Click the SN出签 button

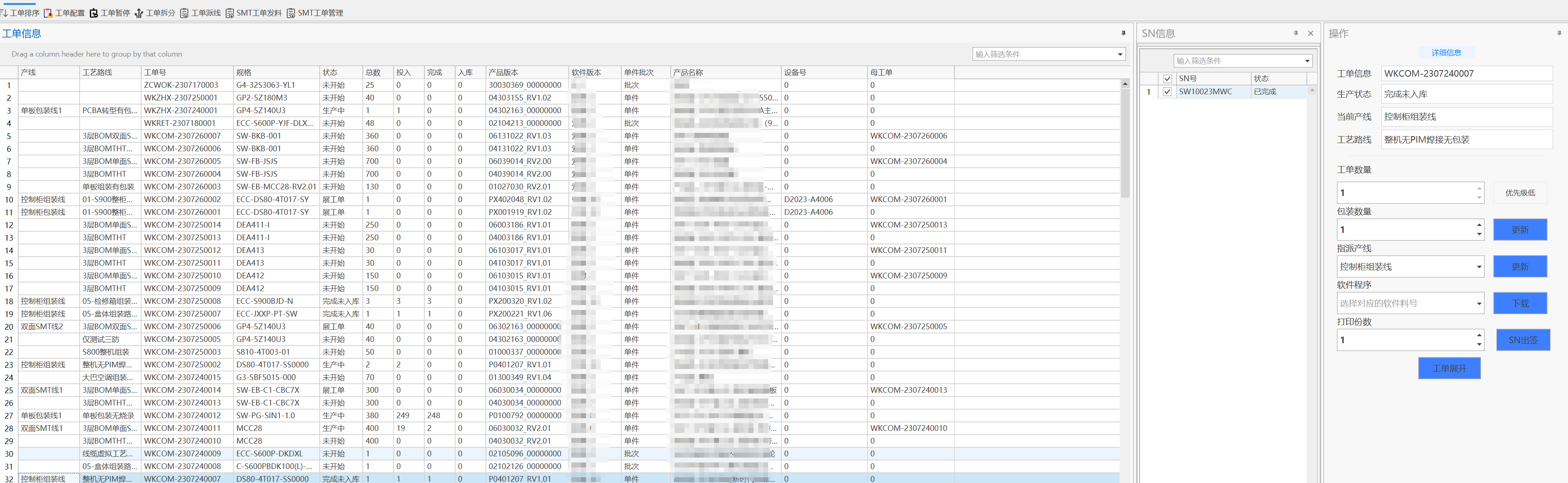pyautogui.click(x=1523, y=340)
